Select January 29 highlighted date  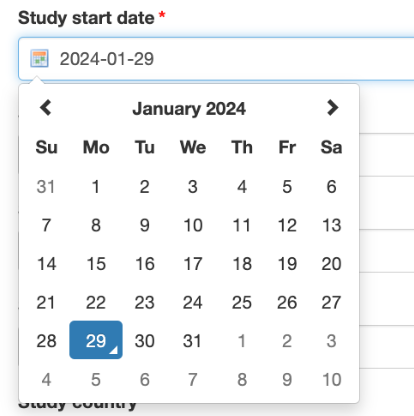click(96, 340)
